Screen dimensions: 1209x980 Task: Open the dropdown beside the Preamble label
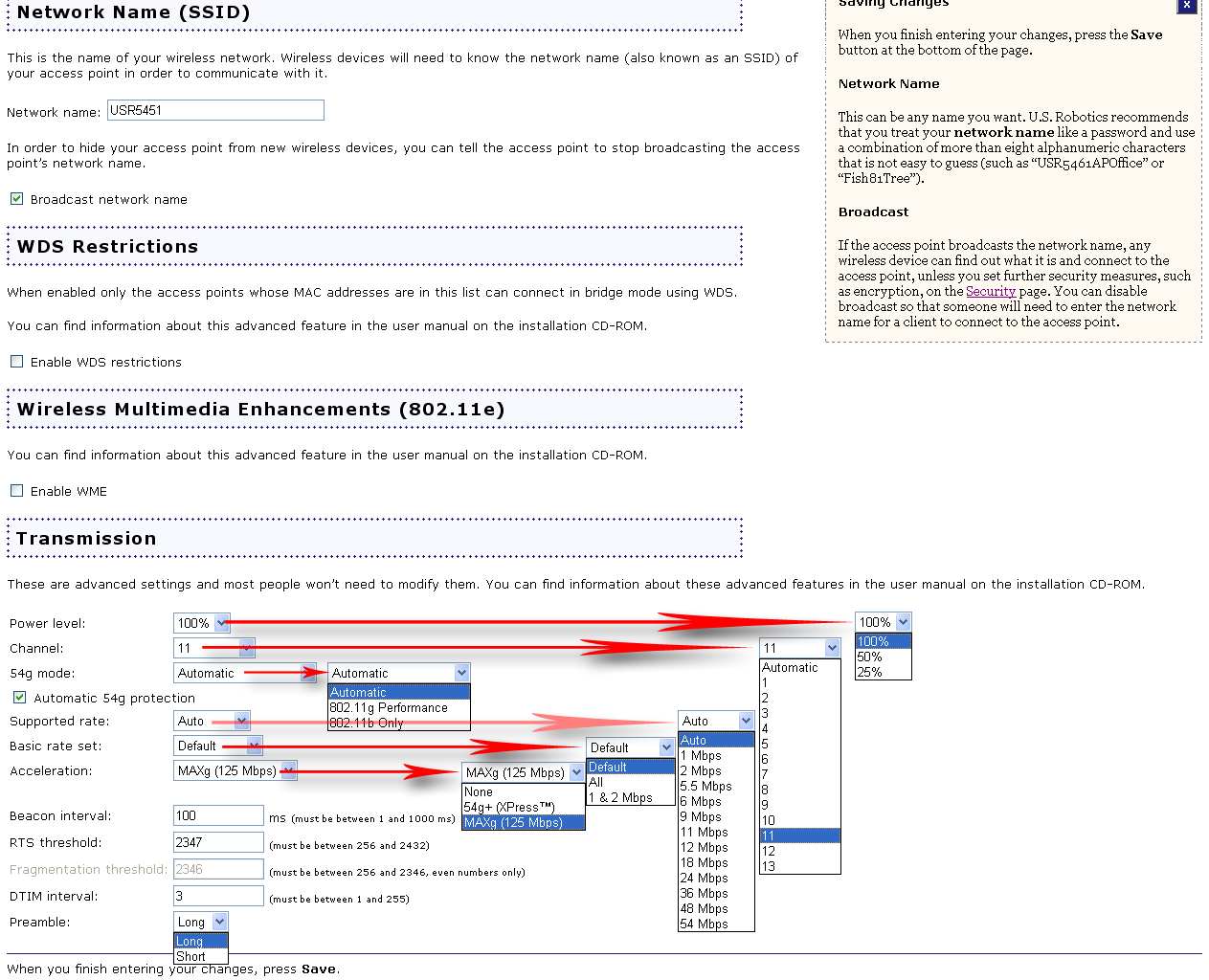201,922
